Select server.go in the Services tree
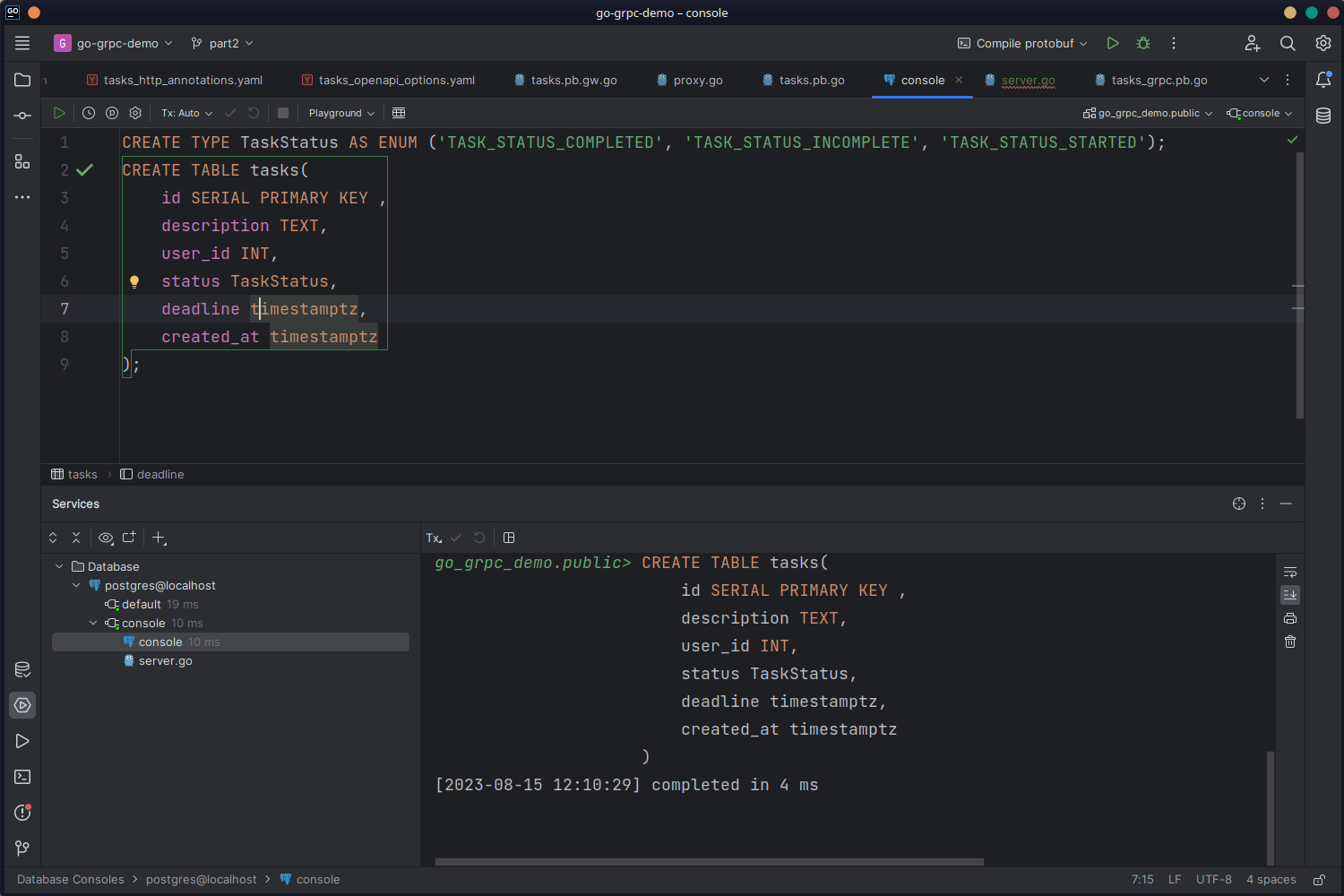This screenshot has height=896, width=1344. click(x=165, y=660)
